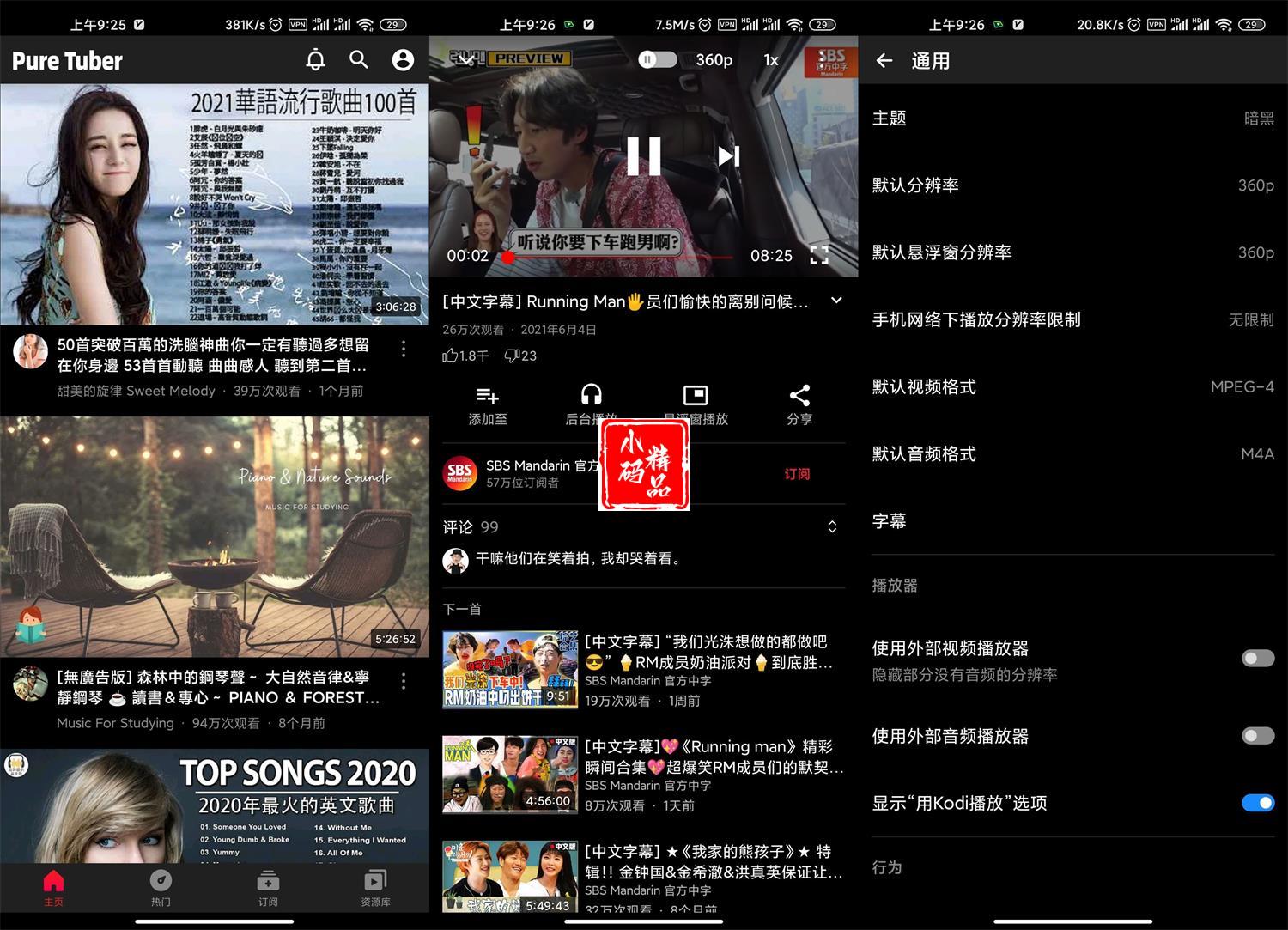Open the commenter's avatar under 评论
This screenshot has width=1288, height=930.
coord(455,560)
